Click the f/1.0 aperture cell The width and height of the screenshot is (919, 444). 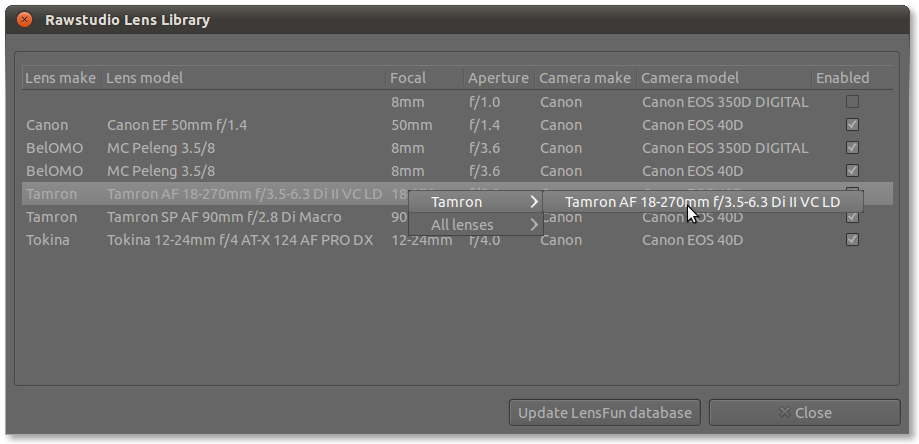coord(485,103)
